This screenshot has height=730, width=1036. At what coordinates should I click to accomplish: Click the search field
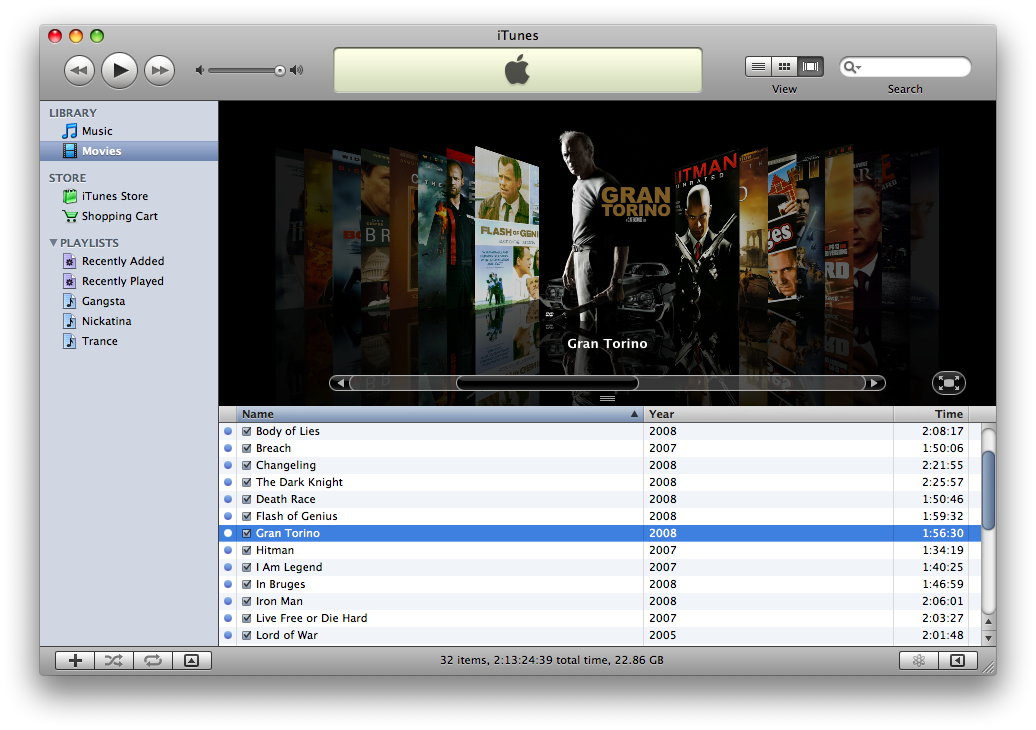[905, 67]
